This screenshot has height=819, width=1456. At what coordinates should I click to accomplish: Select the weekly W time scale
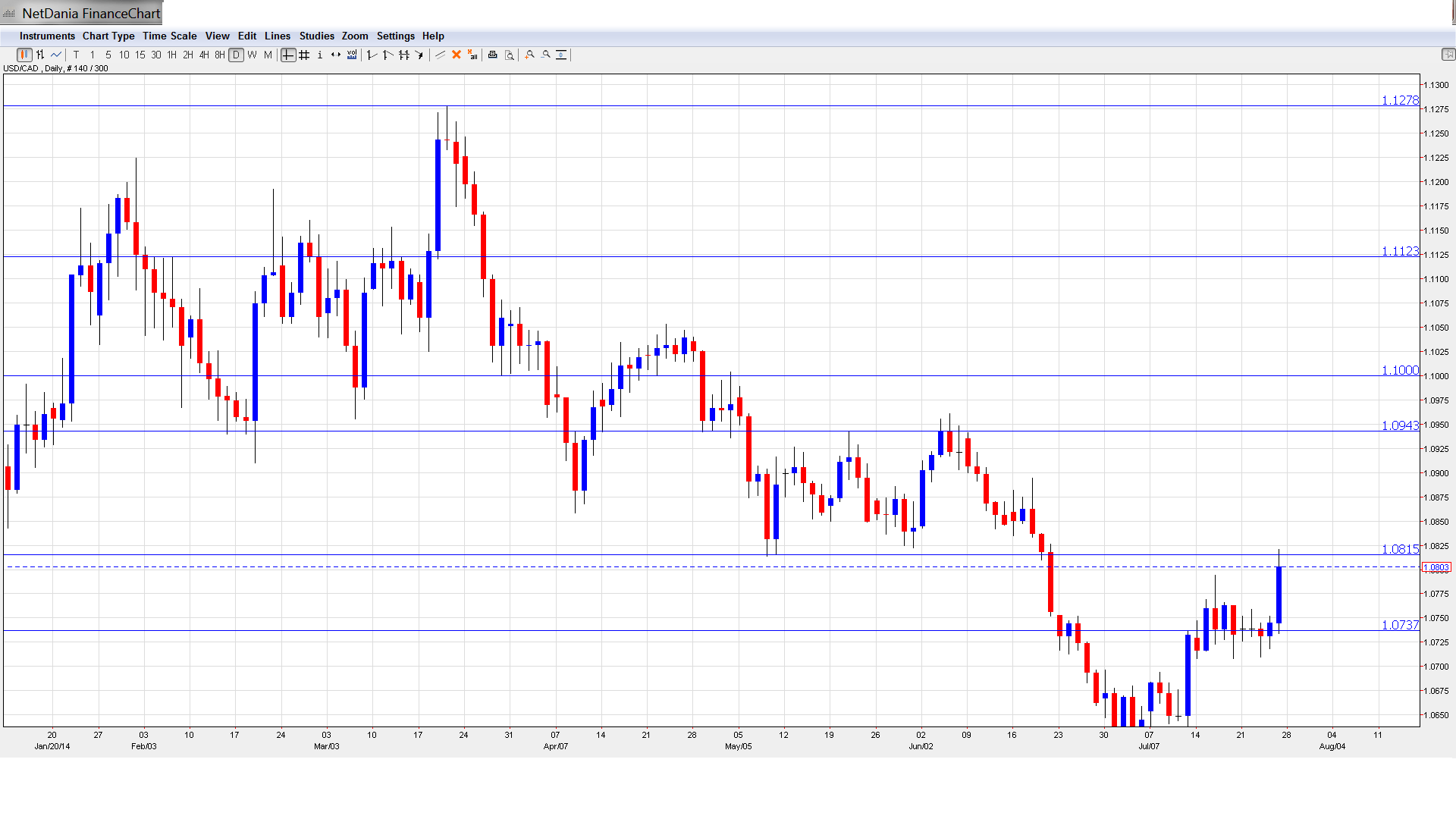pos(253,55)
